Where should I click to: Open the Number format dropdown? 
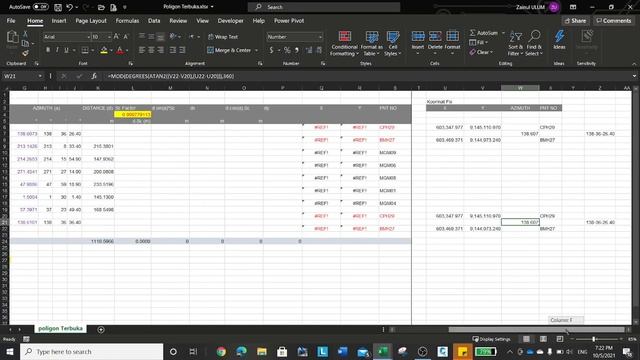[320, 37]
